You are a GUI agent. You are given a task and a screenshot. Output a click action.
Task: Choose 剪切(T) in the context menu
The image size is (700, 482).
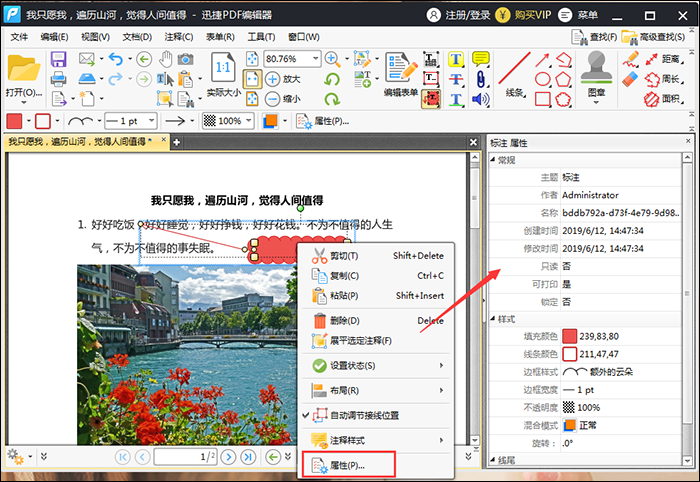[x=376, y=256]
